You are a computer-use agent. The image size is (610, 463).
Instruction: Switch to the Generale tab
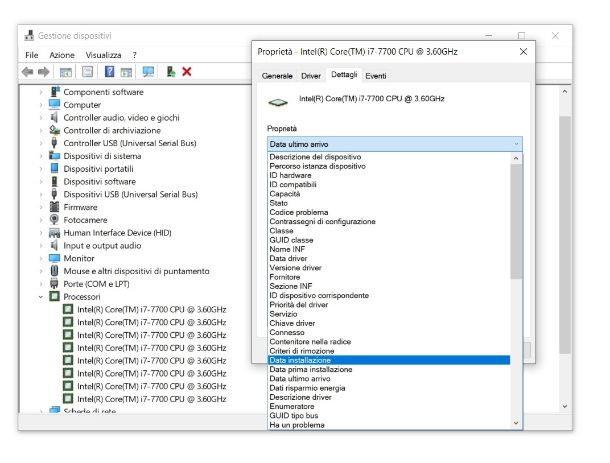pos(277,76)
